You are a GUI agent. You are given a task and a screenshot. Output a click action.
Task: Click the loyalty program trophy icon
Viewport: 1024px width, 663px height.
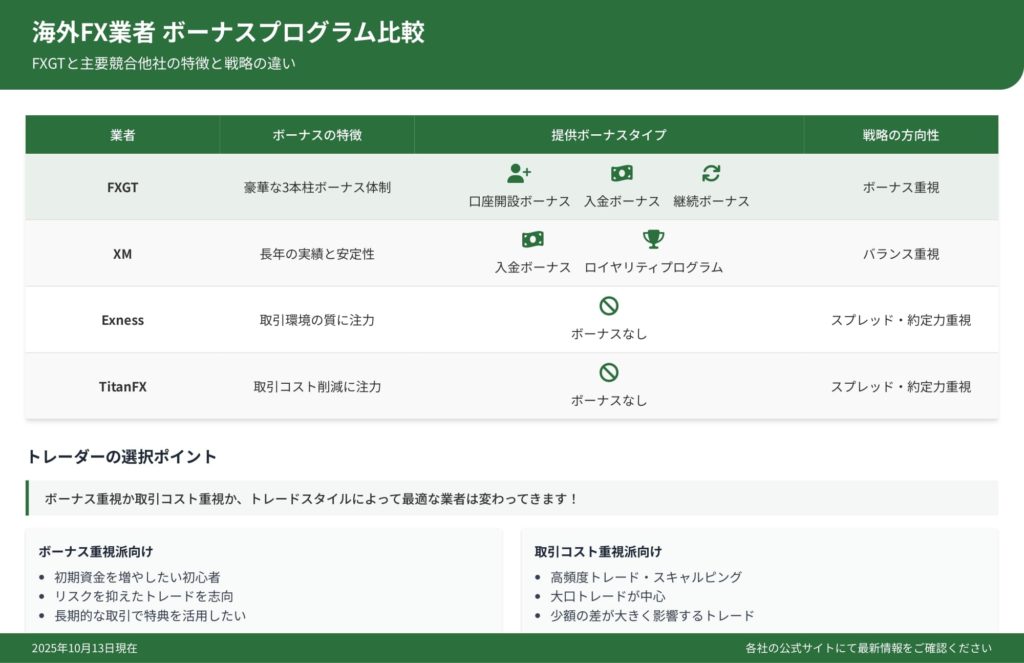(x=653, y=240)
